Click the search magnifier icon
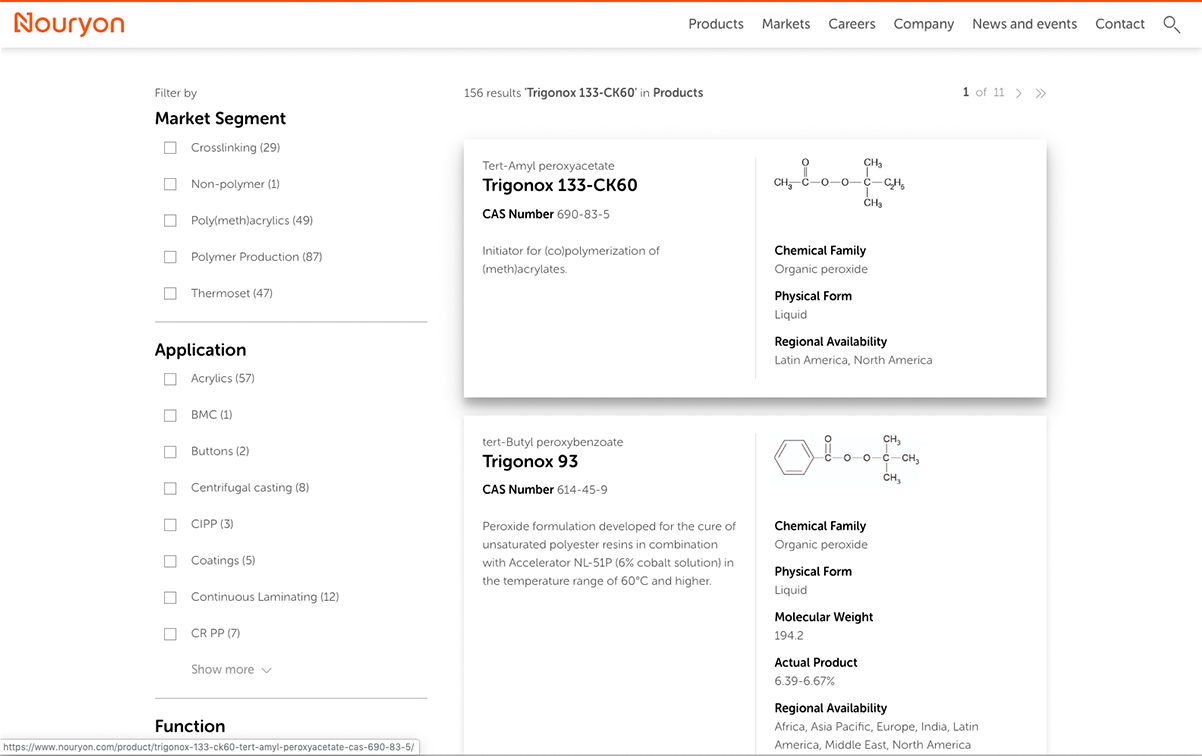1202x756 pixels. click(x=1171, y=24)
